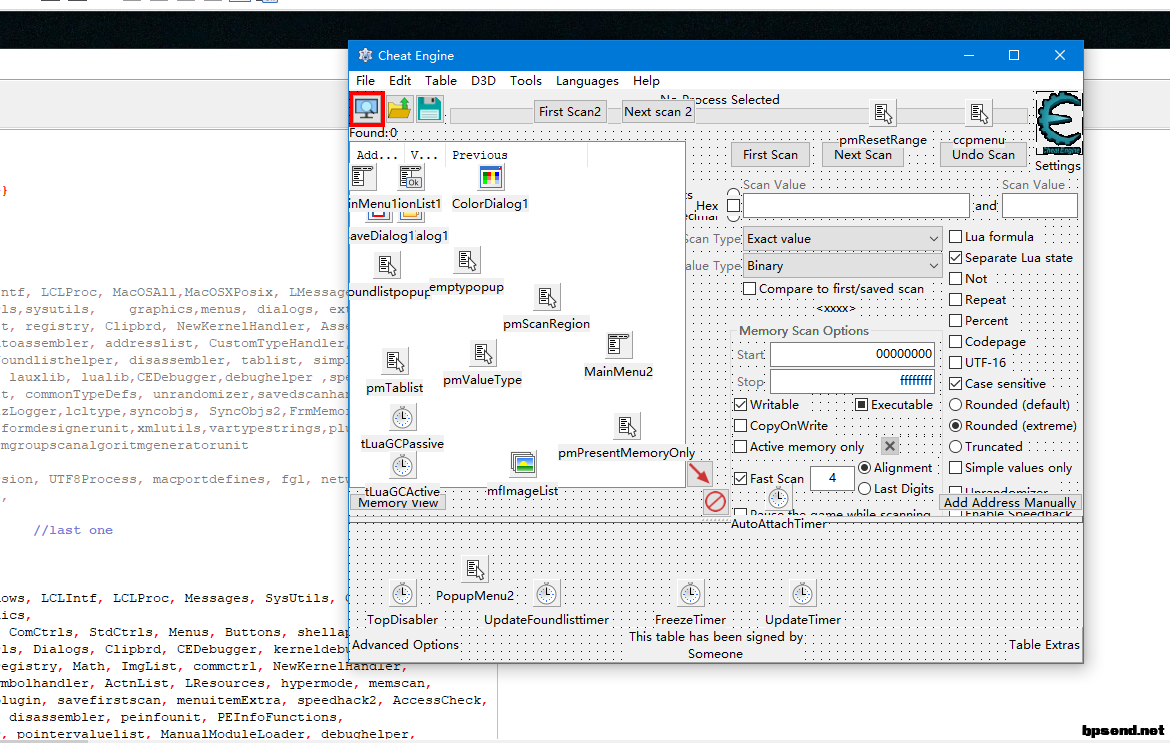Select the MainMenu2 component icon
1170x743 pixels.
click(x=619, y=345)
